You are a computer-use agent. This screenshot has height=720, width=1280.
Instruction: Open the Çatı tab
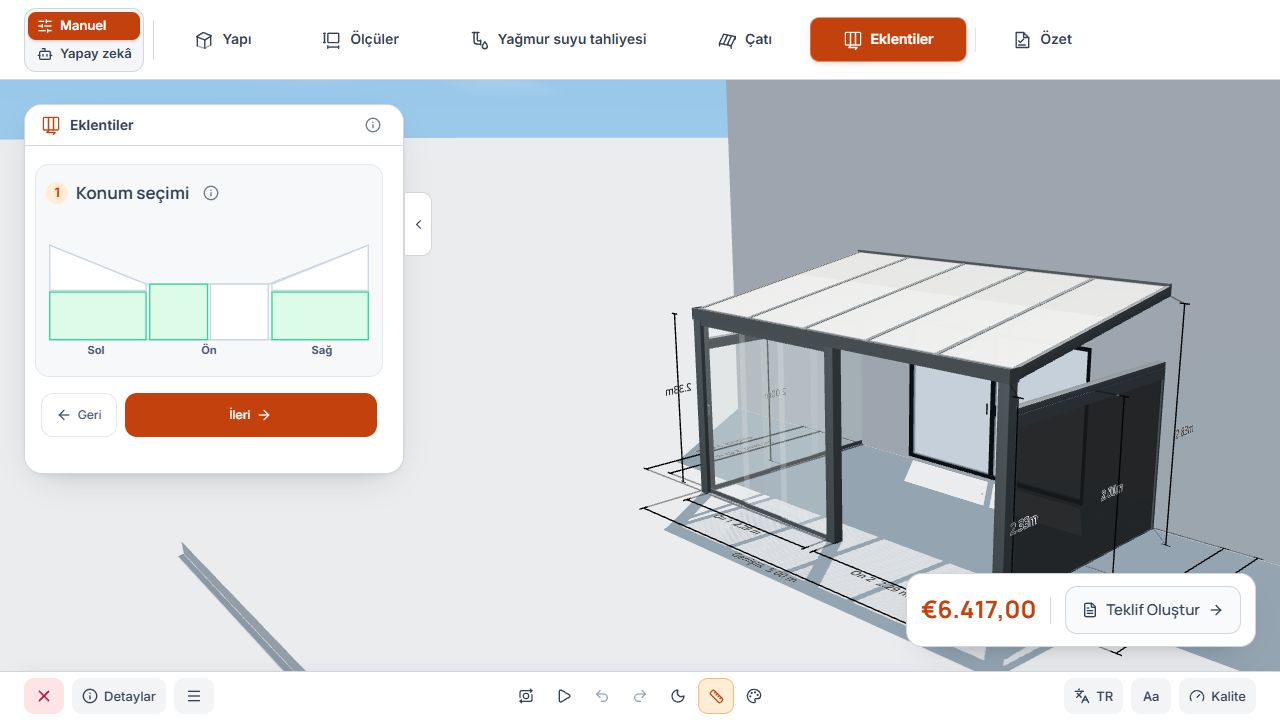click(x=745, y=40)
